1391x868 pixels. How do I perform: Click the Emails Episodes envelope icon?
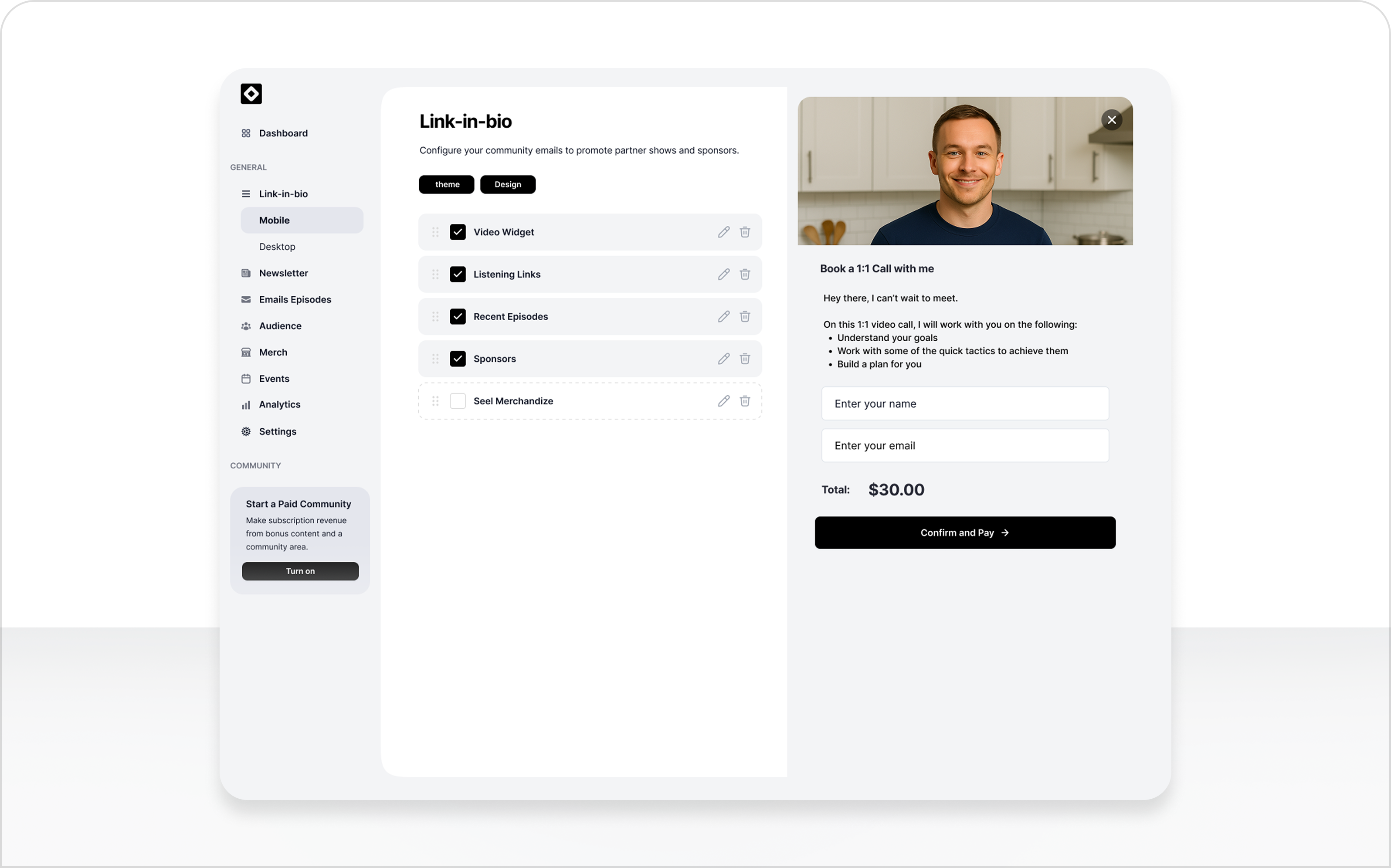[246, 300]
